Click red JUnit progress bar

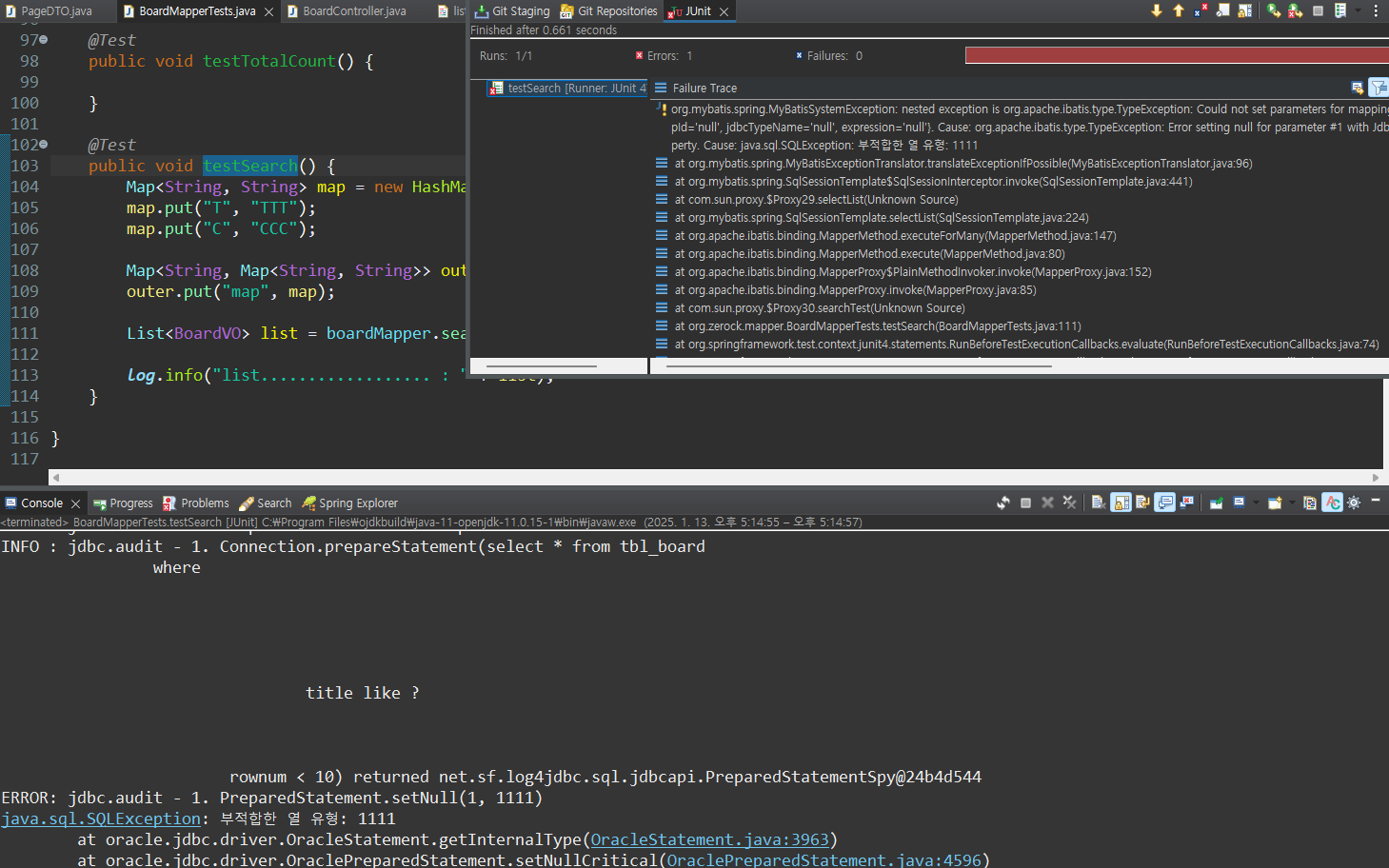[1177, 55]
